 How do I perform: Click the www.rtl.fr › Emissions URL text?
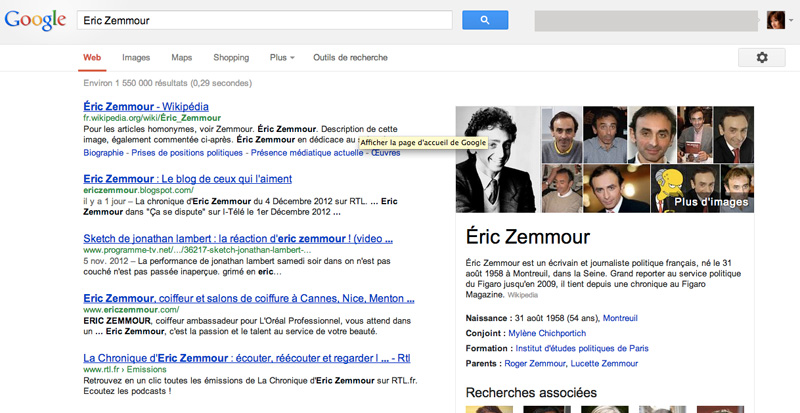point(125,369)
